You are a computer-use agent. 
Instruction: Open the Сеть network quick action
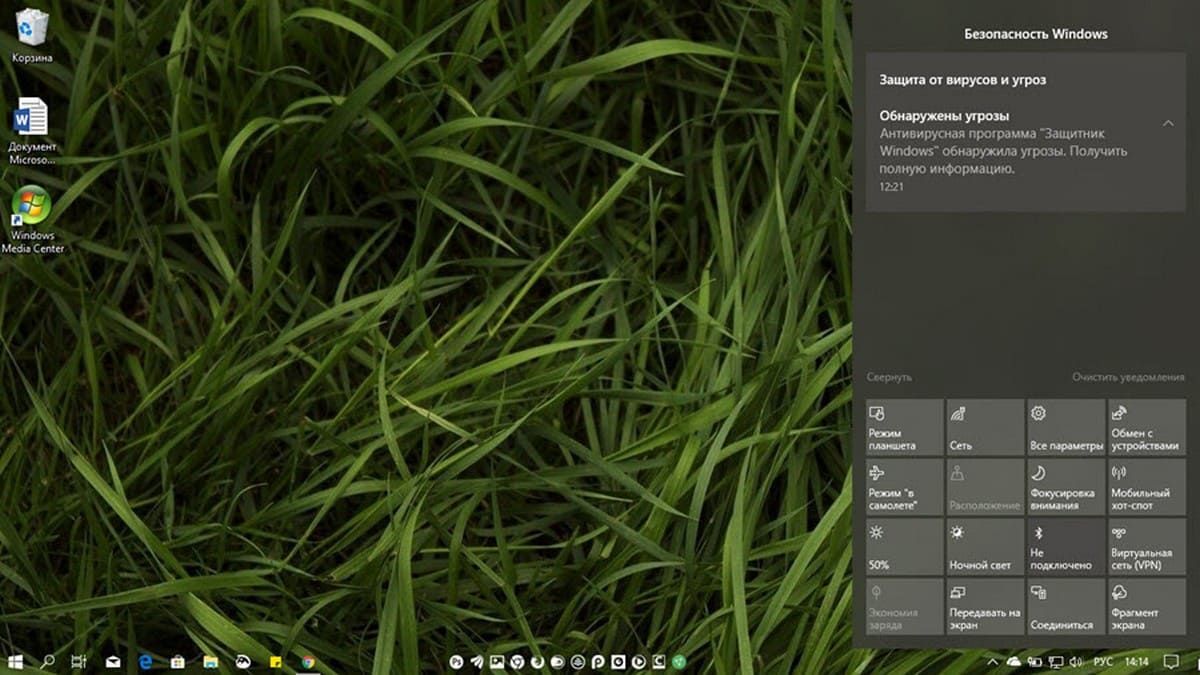(x=985, y=427)
